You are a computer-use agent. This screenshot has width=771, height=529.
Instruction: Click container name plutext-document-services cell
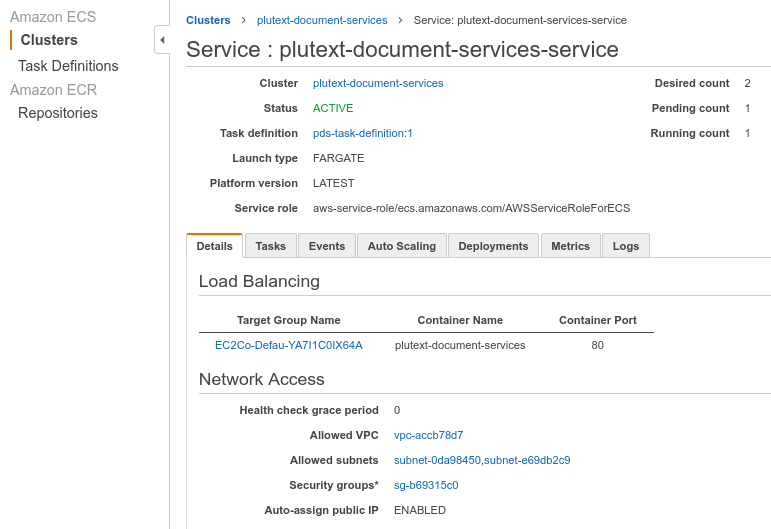click(x=460, y=345)
